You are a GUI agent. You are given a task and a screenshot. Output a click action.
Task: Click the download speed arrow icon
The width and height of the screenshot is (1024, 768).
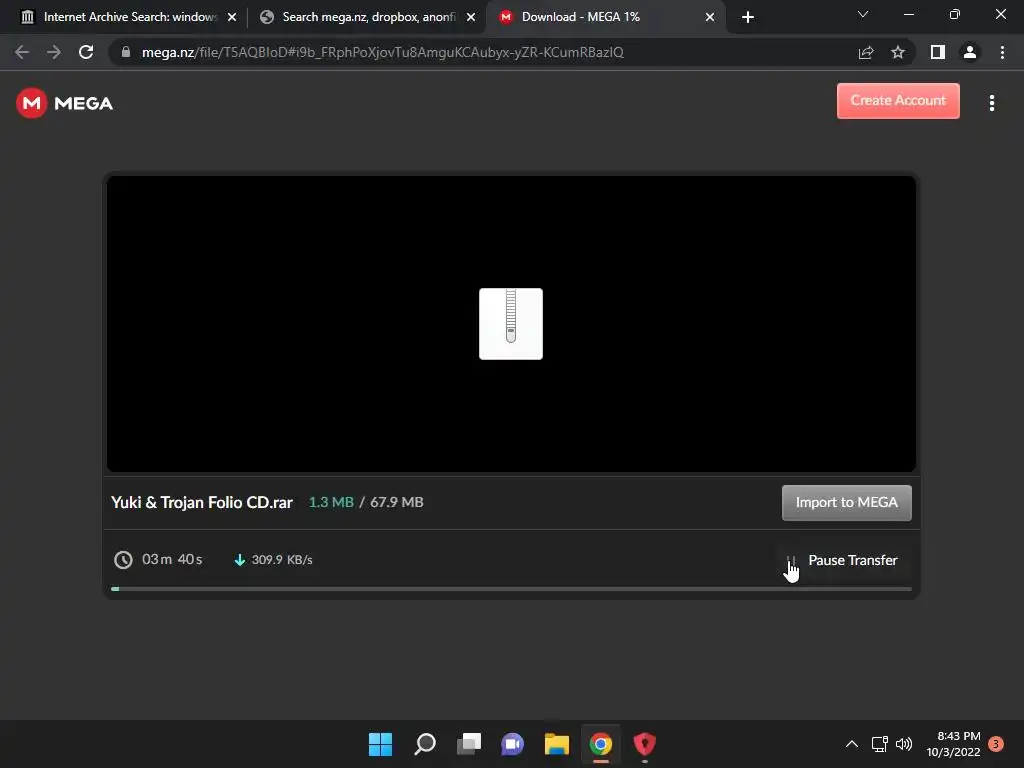click(x=240, y=560)
